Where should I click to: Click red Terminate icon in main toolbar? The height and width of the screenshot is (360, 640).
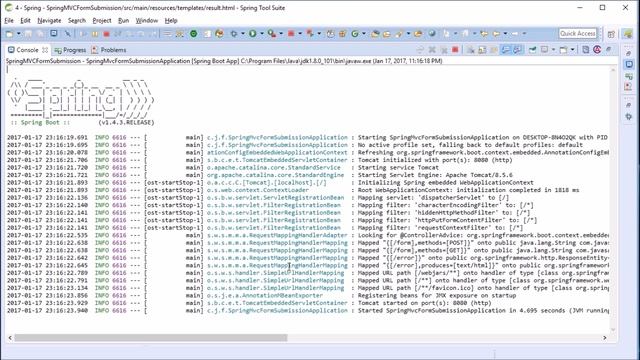pos(106,34)
